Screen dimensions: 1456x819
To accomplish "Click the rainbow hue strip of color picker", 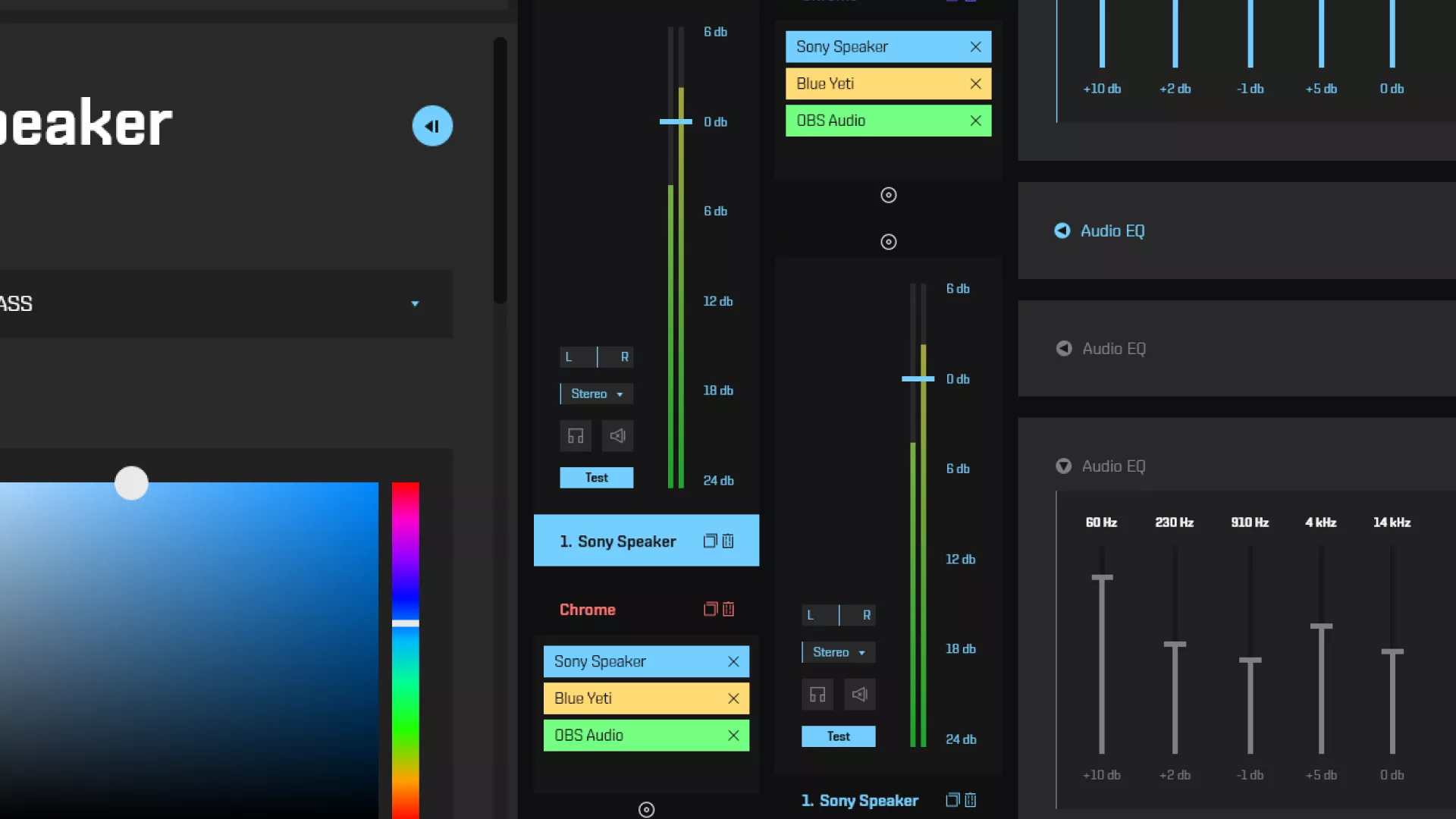I will tap(405, 682).
